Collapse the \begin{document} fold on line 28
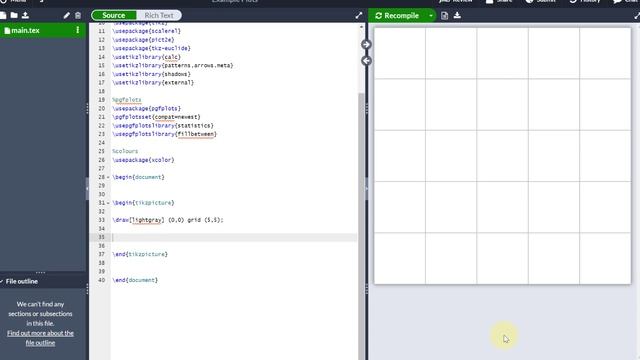 [x=108, y=177]
